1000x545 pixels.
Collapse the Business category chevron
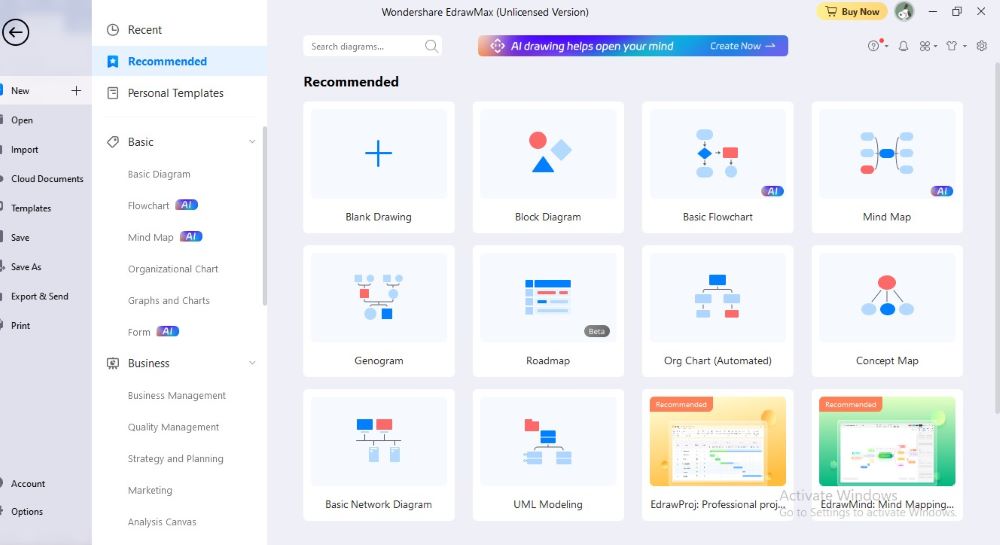(252, 363)
